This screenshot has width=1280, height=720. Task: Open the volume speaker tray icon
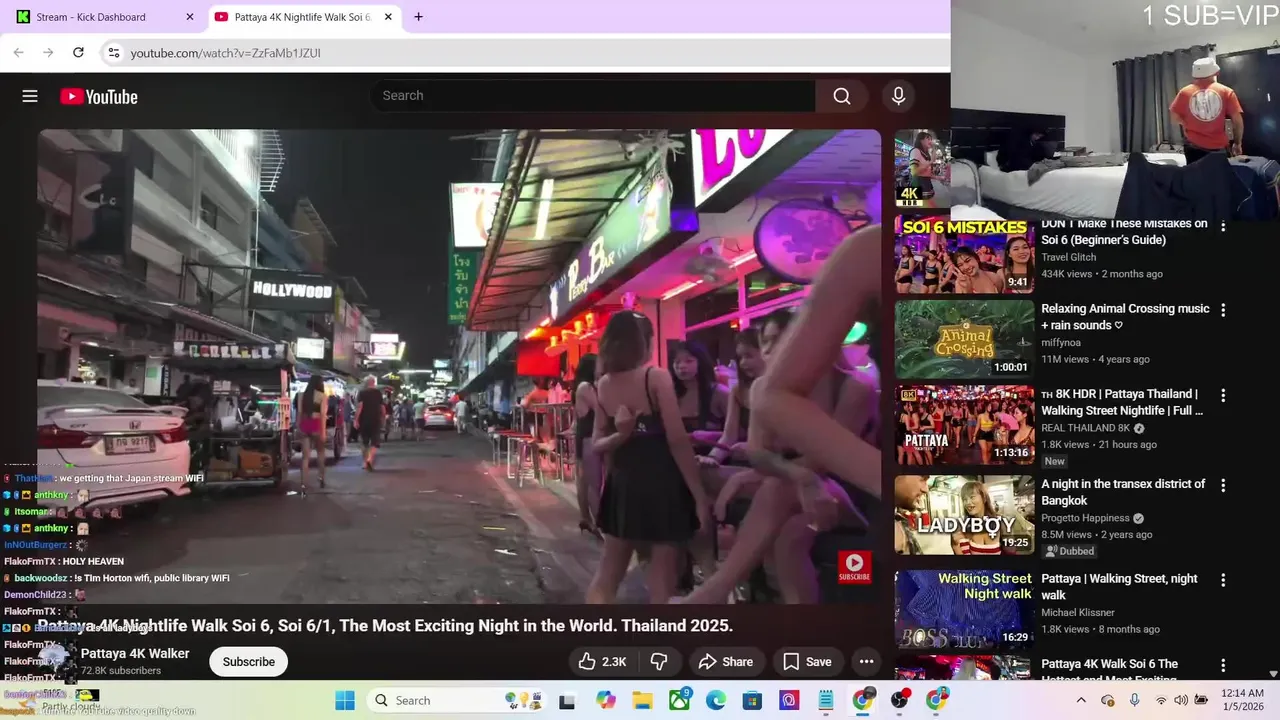pos(1181,700)
